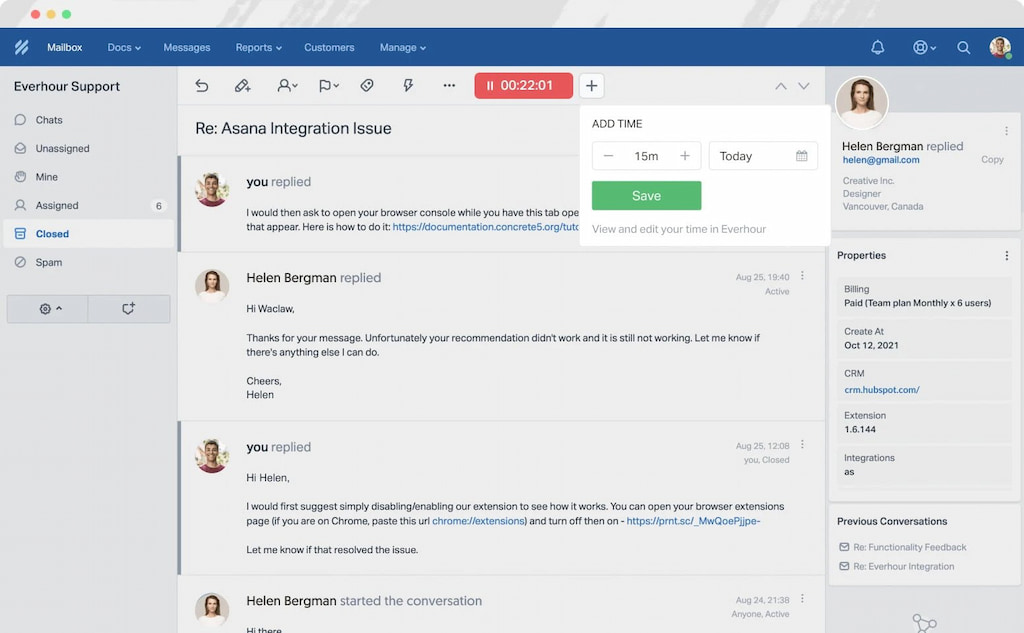Image resolution: width=1024 pixels, height=633 pixels.
Task: Open search with the magnifying glass icon
Action: [963, 47]
